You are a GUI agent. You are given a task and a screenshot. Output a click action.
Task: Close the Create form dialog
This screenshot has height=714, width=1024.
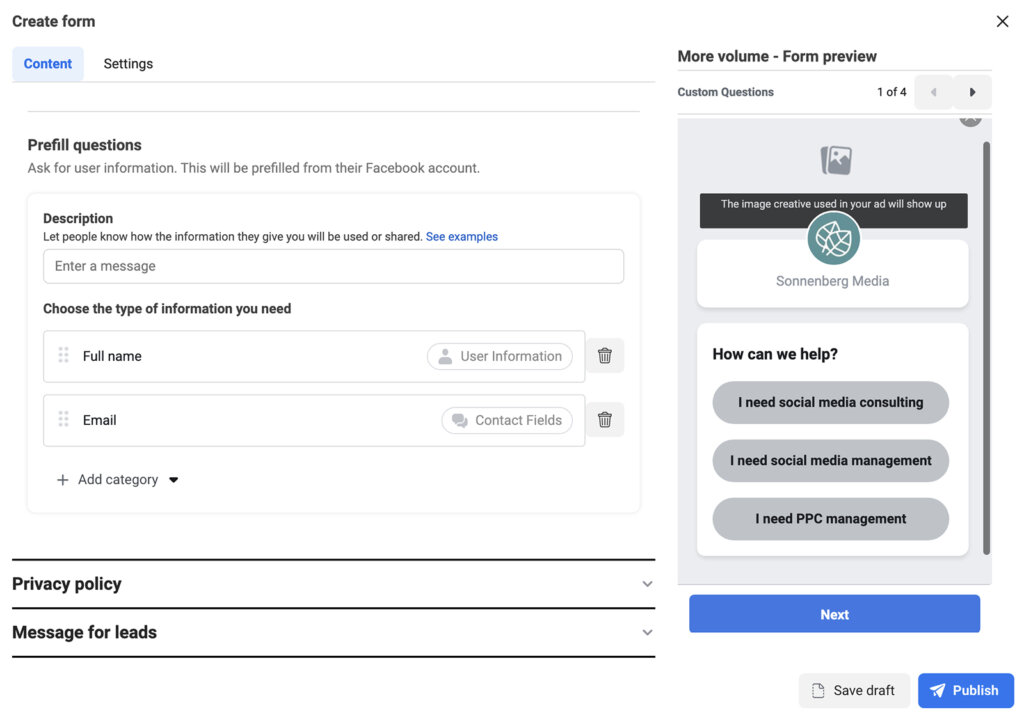pyautogui.click(x=1002, y=21)
